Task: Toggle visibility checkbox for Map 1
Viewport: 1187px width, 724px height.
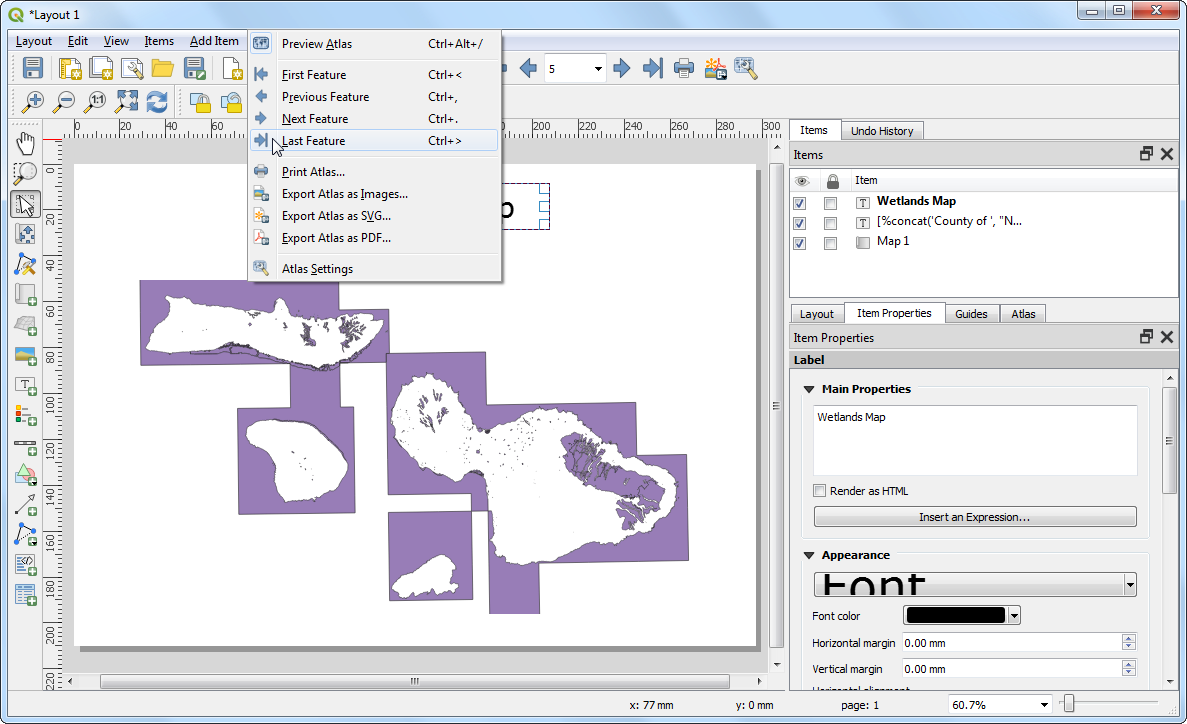Action: coord(799,243)
